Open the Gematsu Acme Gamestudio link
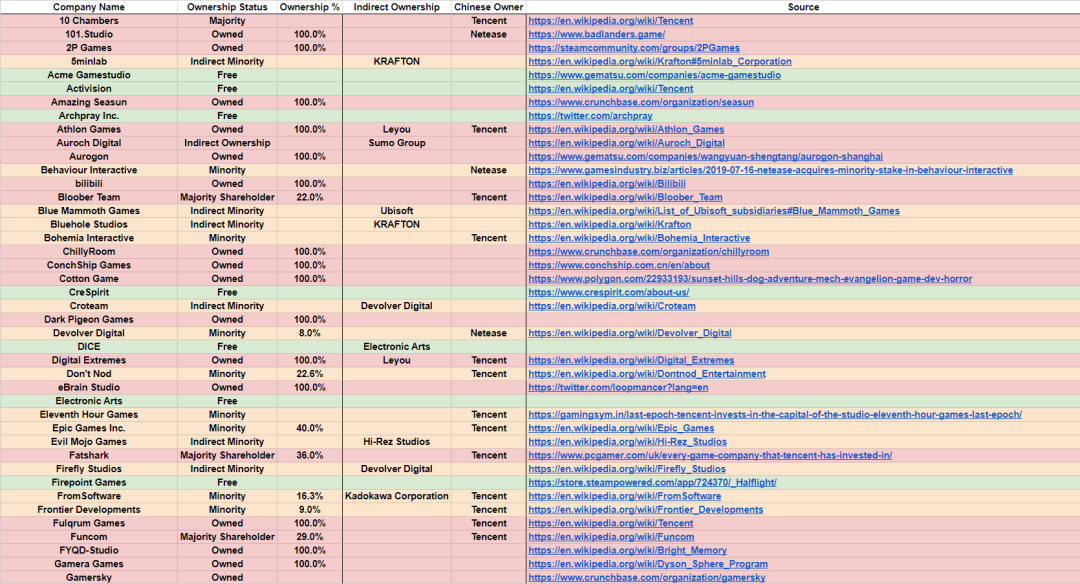Image resolution: width=1080 pixels, height=584 pixels. point(654,75)
